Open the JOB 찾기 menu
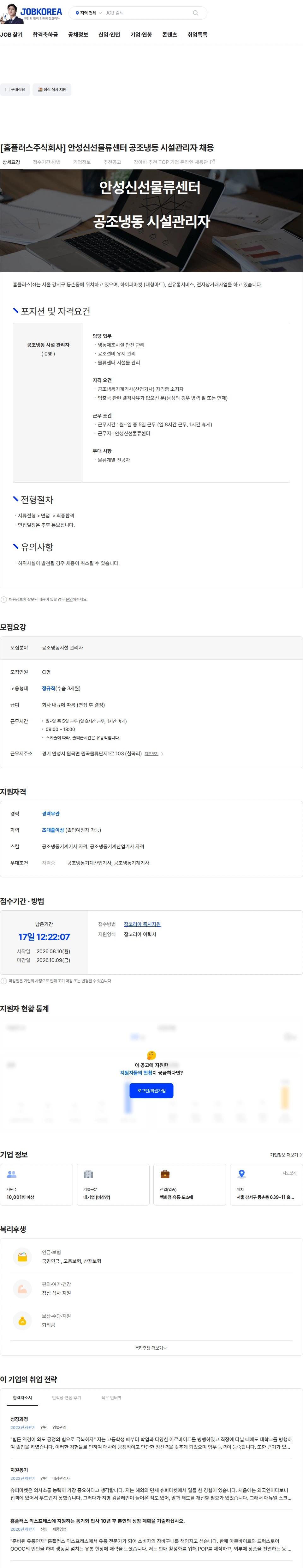The image size is (303, 1568). [12, 35]
